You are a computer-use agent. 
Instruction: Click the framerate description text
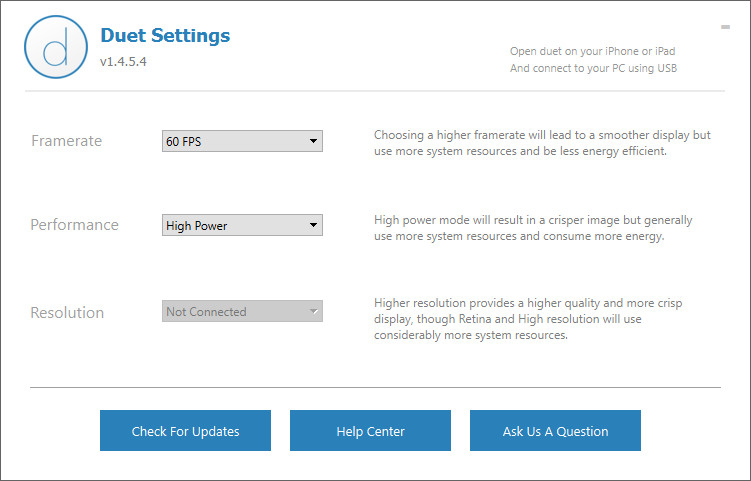(542, 143)
